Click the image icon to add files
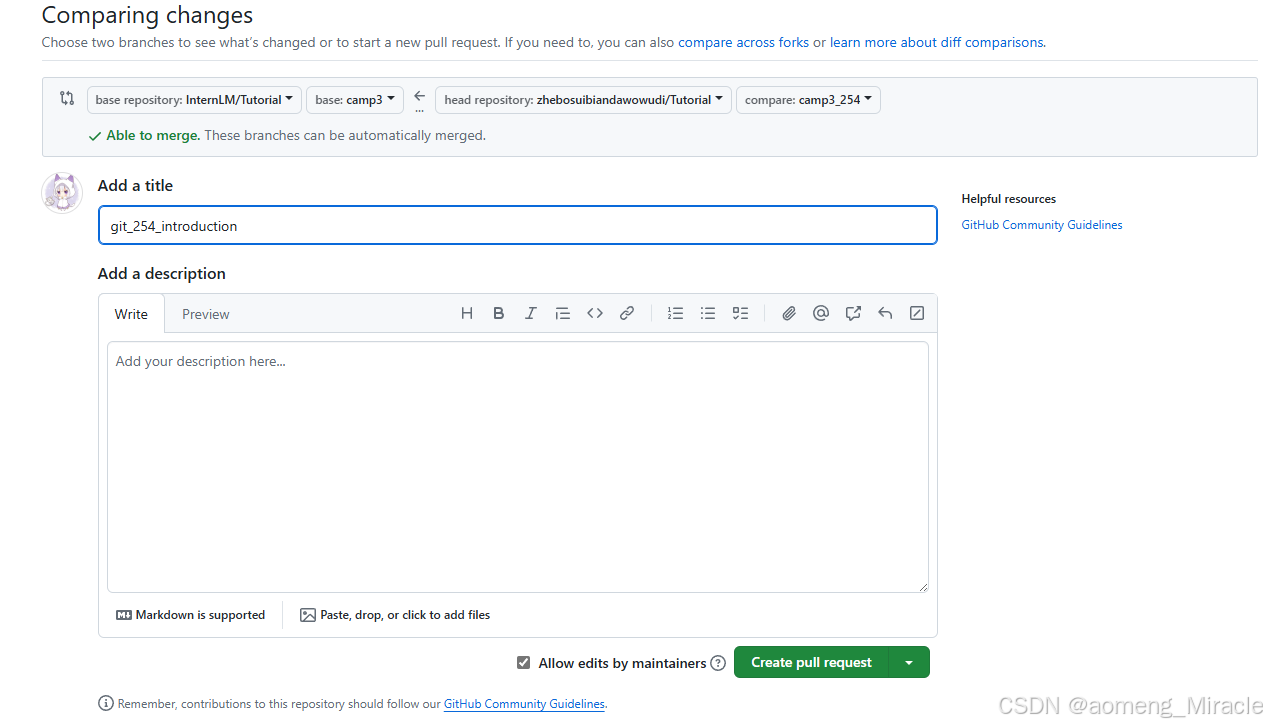 pos(308,615)
